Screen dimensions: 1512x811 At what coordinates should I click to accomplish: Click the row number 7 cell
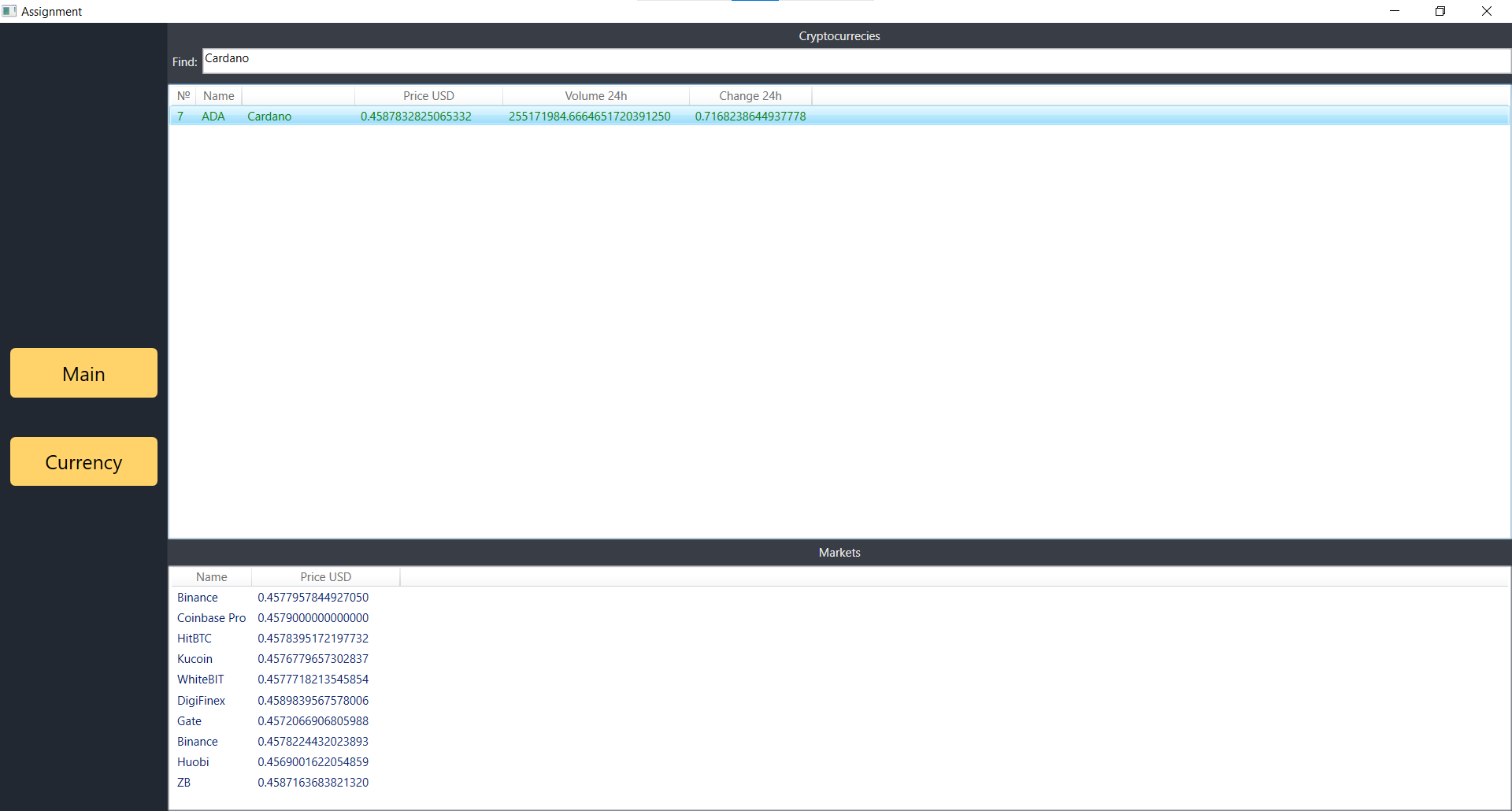tap(180, 117)
